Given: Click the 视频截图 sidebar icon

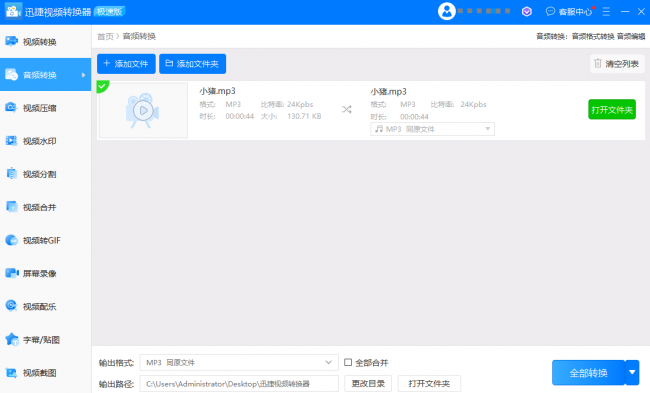Looking at the screenshot, I should coord(11,372).
